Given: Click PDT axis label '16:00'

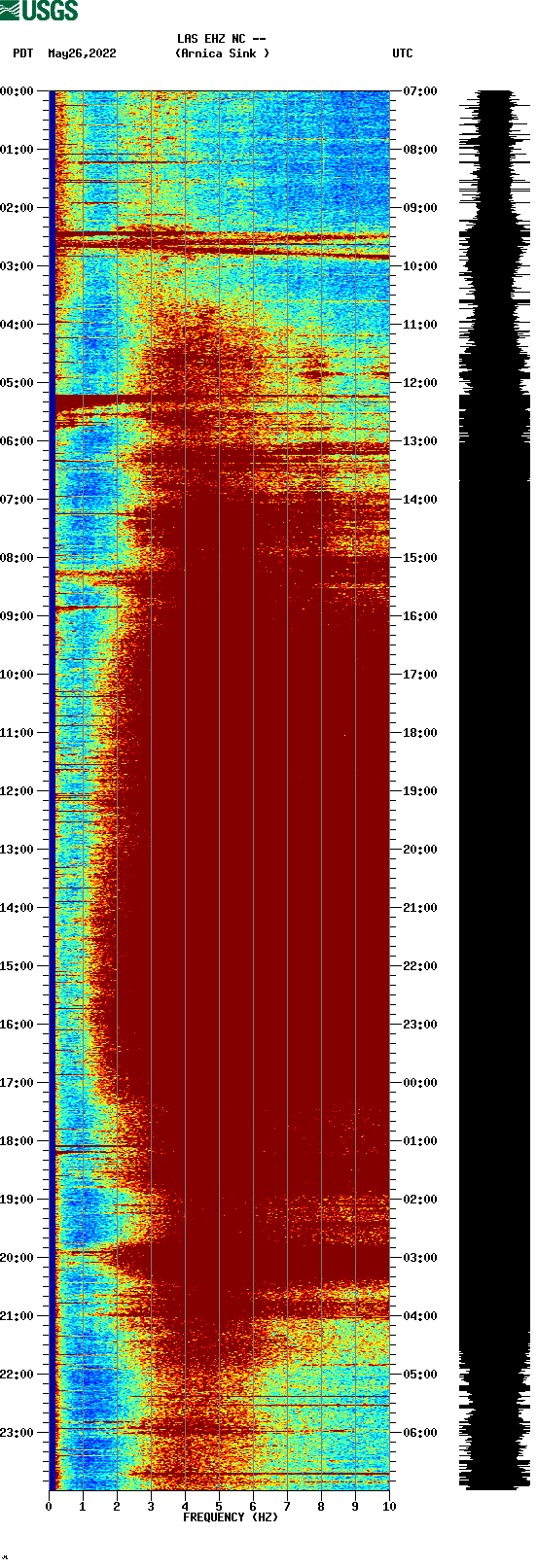Looking at the screenshot, I should pyautogui.click(x=17, y=1025).
